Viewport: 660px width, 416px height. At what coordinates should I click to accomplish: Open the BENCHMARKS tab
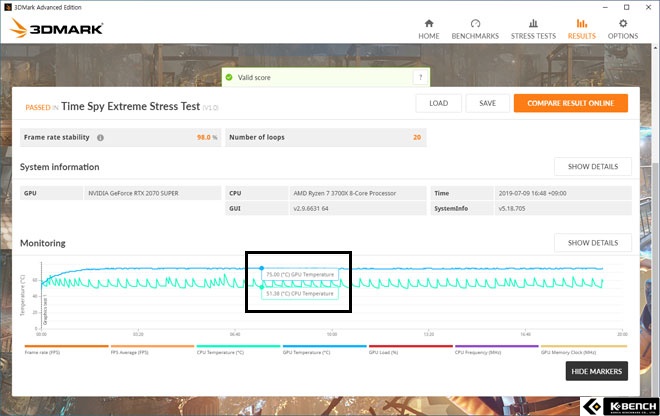475,29
